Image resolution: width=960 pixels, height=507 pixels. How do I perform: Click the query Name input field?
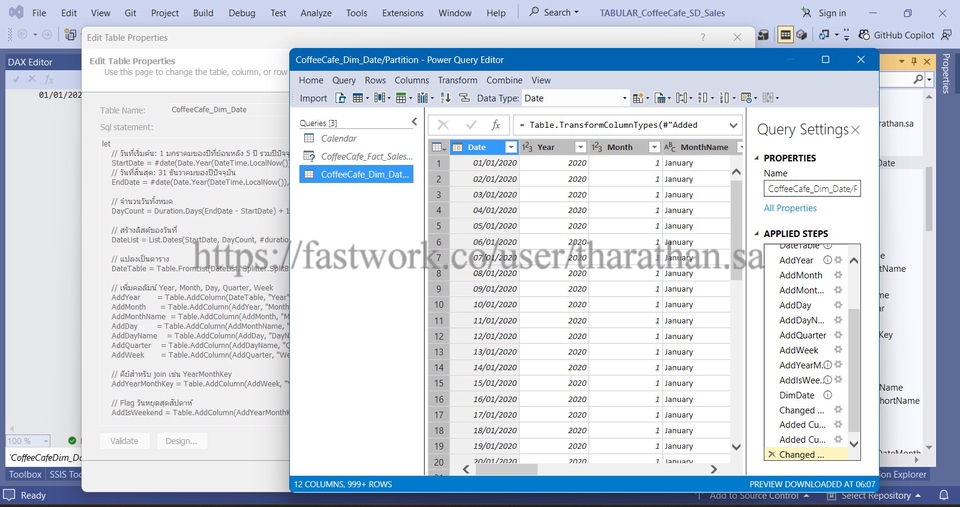coord(811,188)
